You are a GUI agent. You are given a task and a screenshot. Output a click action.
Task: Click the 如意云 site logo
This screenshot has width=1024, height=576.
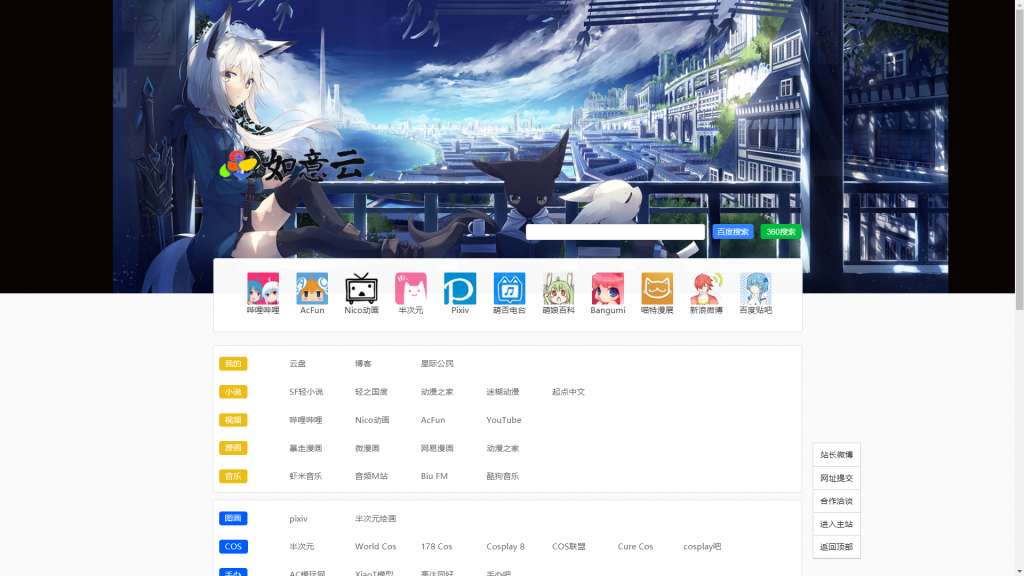tap(292, 165)
